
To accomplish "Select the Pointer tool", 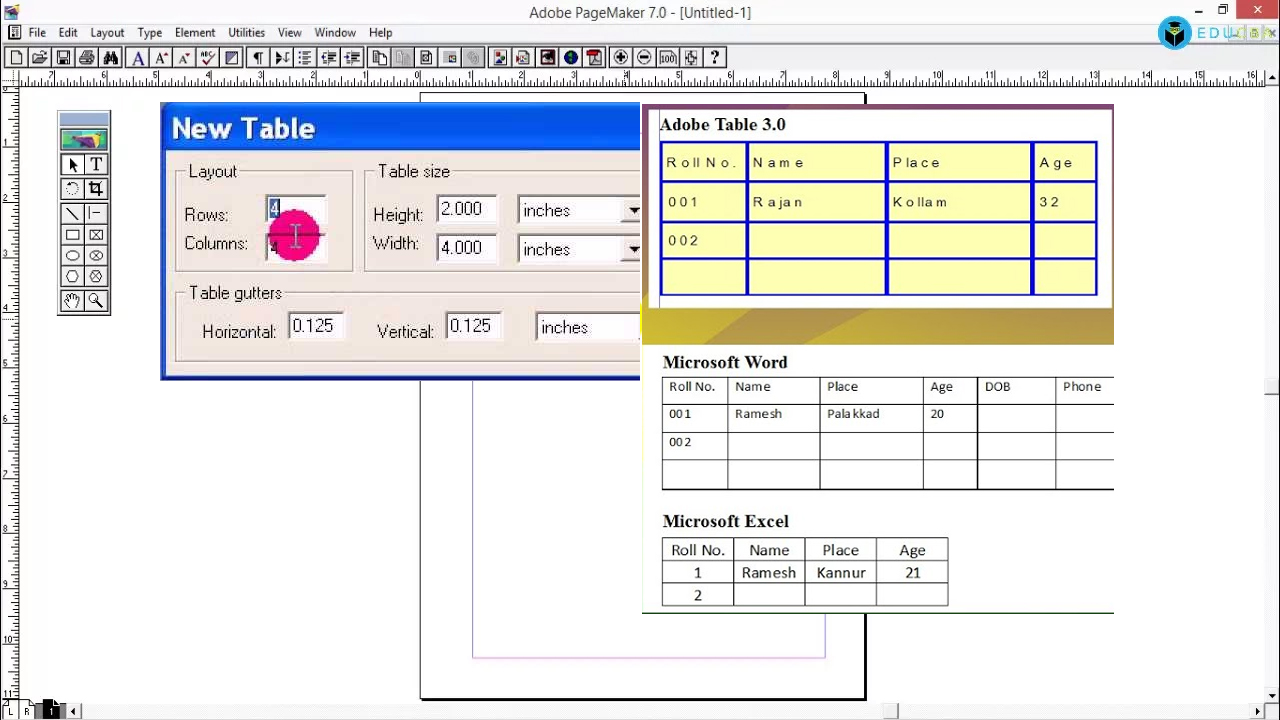I will (x=72, y=164).
